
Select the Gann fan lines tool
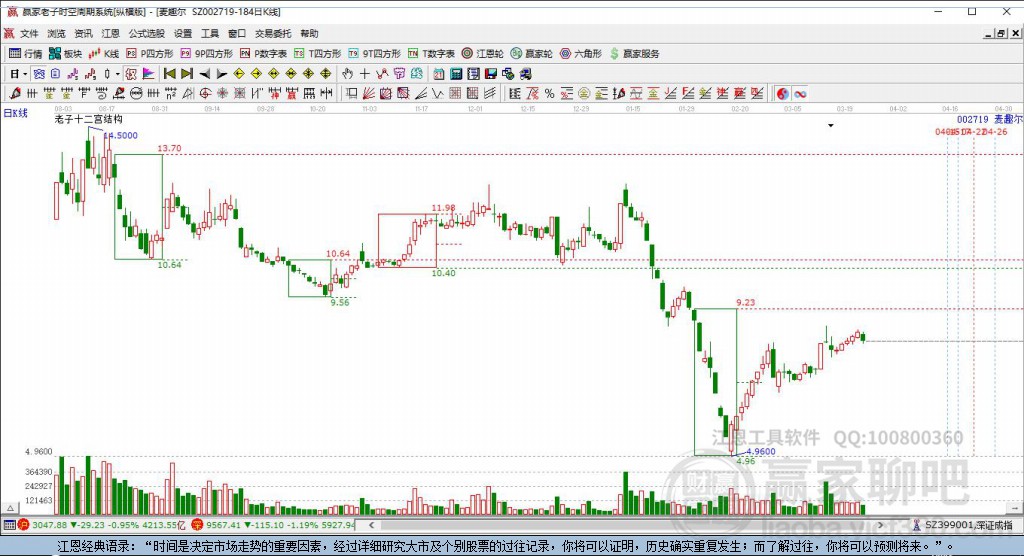pos(368,93)
